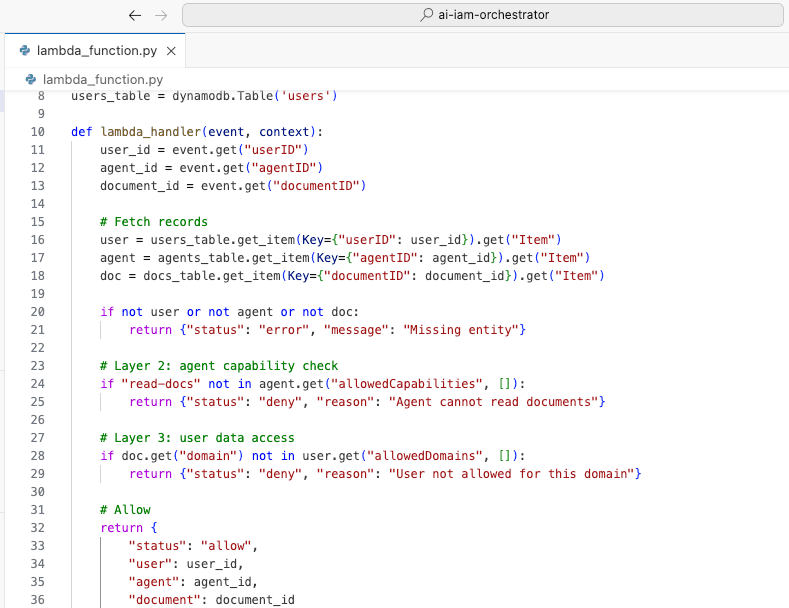Viewport: 789px width, 608px height.
Task: Click agents_table.get_item on line 17
Action: [233, 258]
